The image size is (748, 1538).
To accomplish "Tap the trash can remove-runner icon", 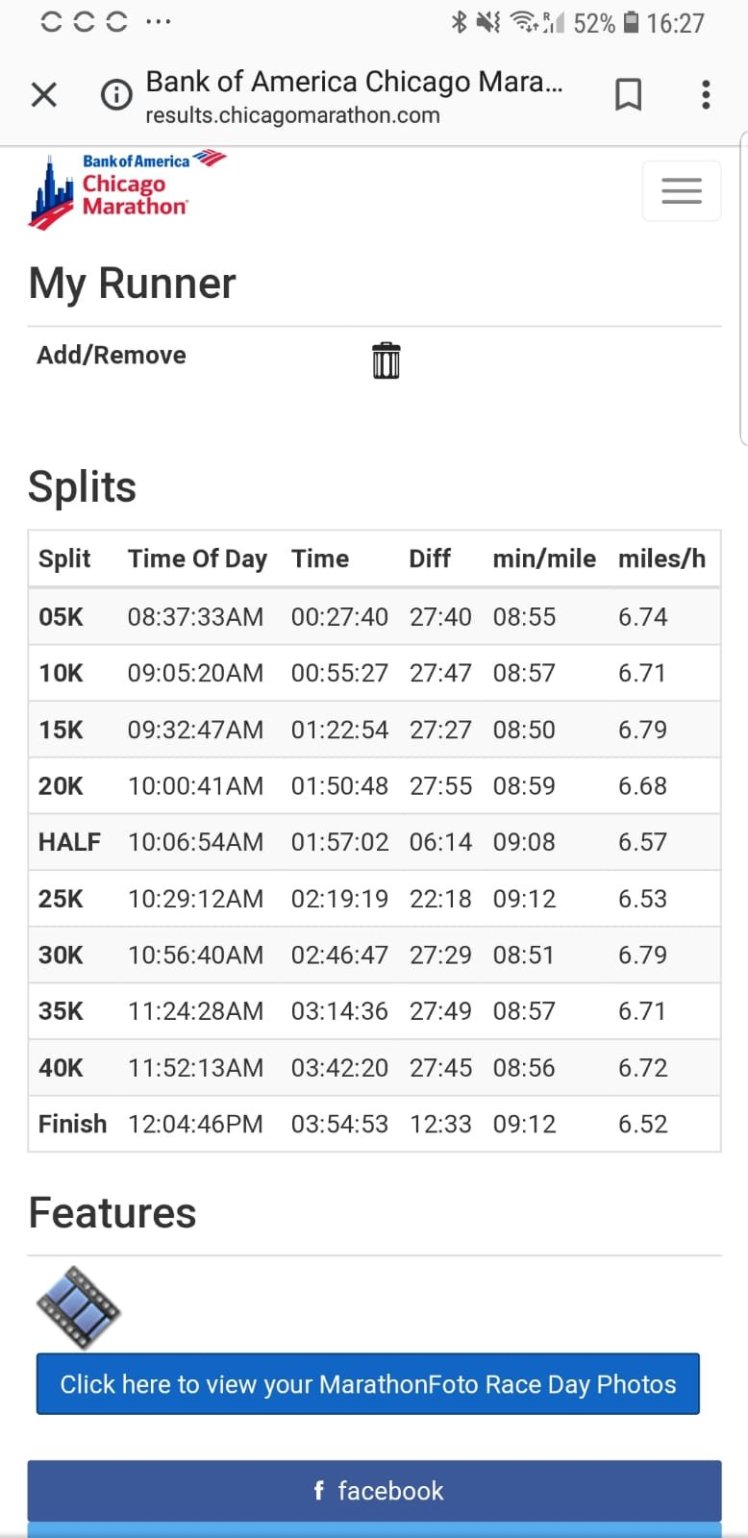I will click(386, 360).
